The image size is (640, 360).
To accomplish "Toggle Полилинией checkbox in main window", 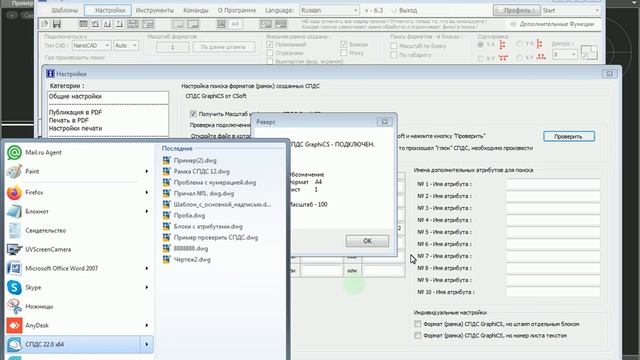I will [270, 44].
